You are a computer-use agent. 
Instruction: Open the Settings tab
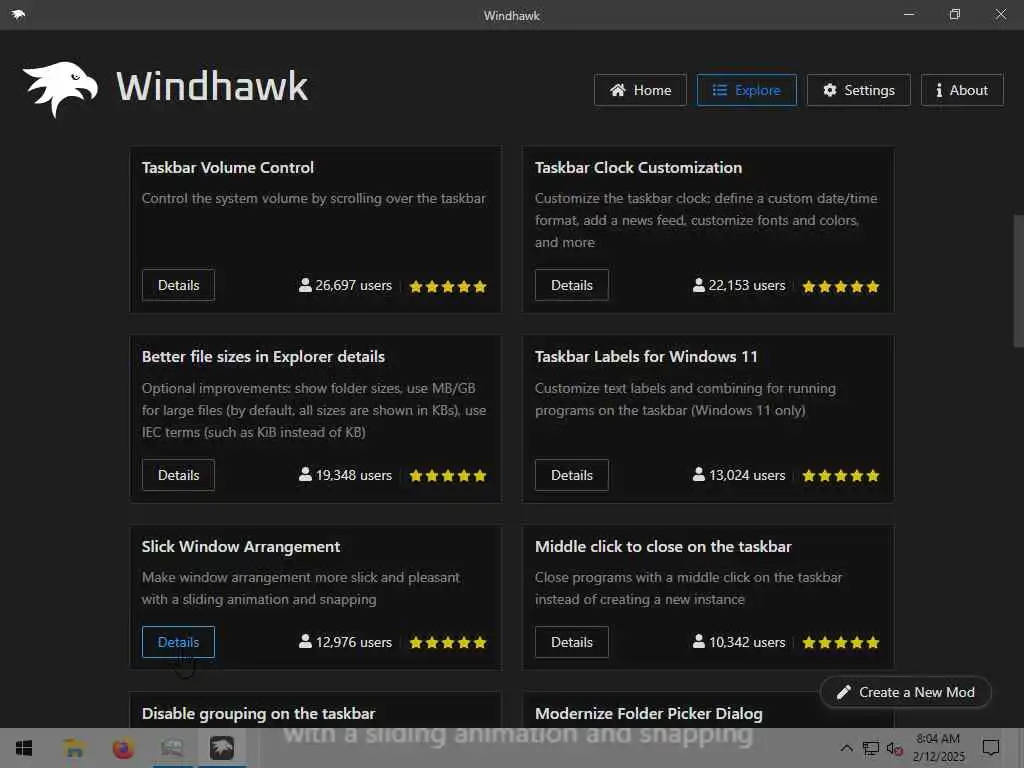859,90
